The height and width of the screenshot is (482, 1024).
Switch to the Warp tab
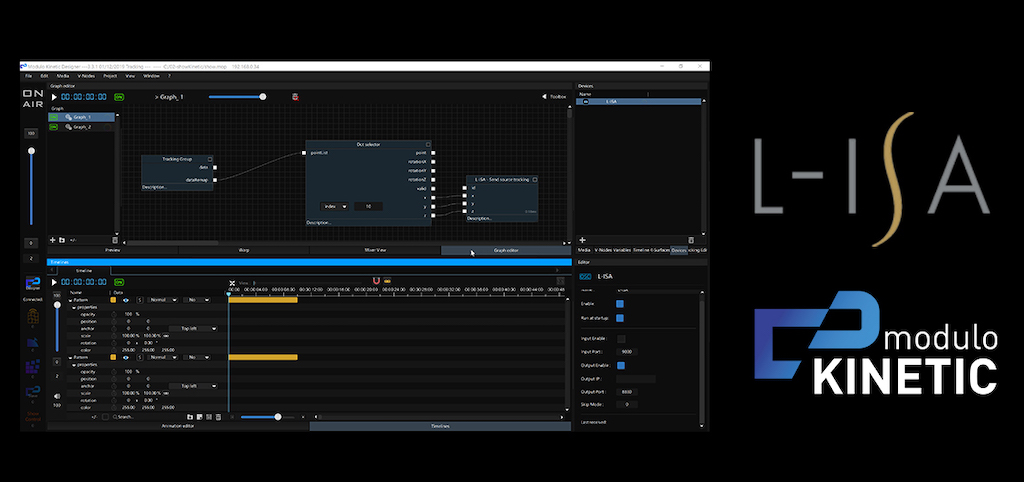tap(244, 250)
